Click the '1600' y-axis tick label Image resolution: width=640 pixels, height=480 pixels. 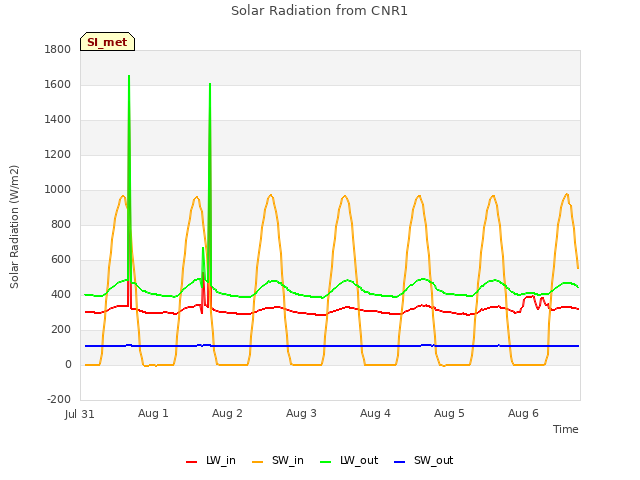click(58, 84)
